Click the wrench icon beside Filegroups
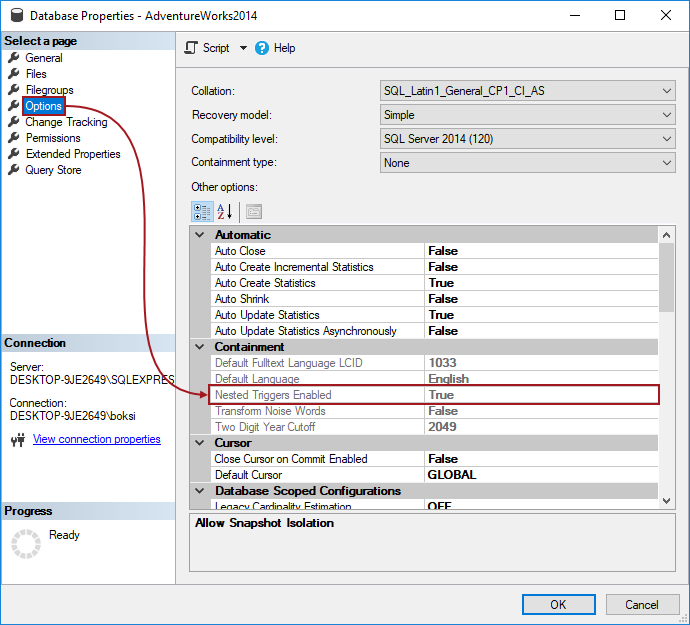 pyautogui.click(x=14, y=89)
